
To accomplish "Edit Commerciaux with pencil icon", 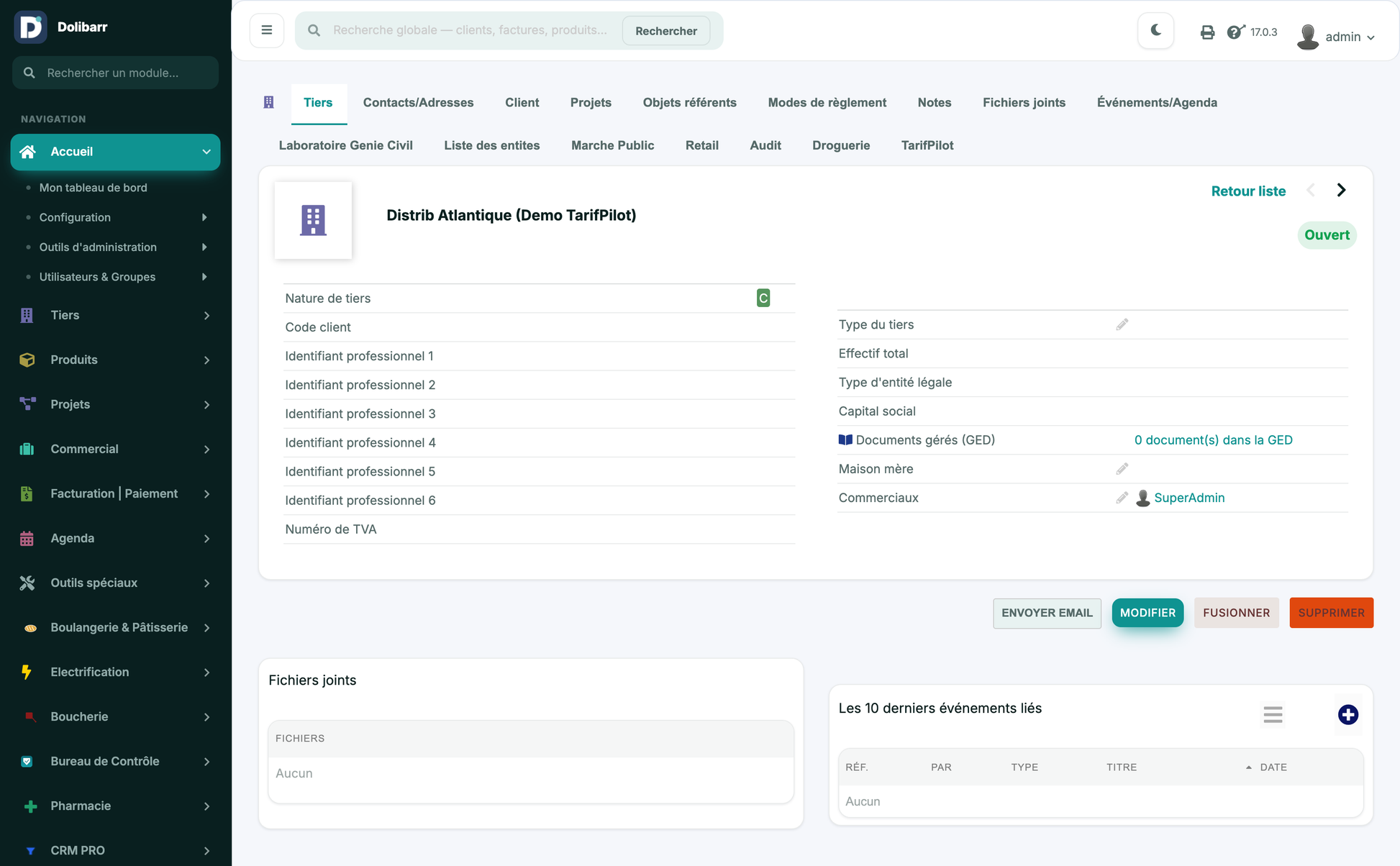I will pyautogui.click(x=1122, y=498).
